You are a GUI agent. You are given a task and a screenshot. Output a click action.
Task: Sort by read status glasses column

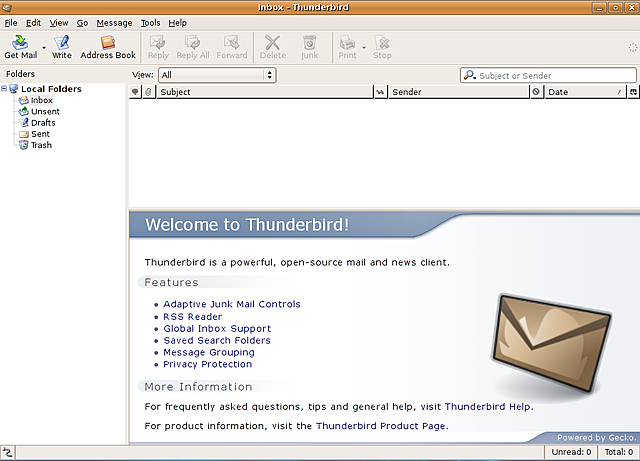[380, 92]
